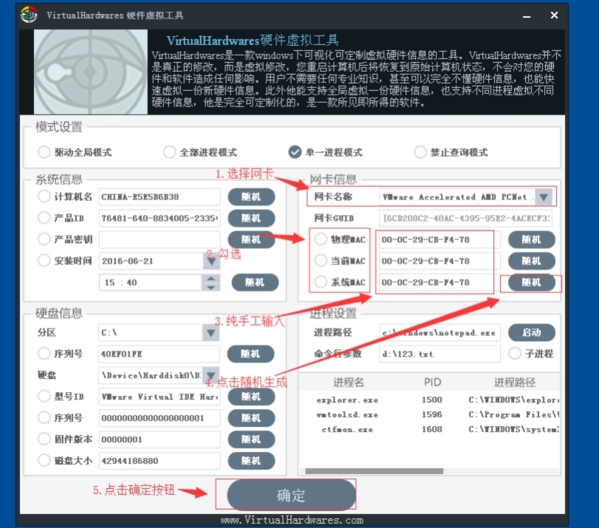
Task: Close the VirtualHardwares window
Action: tap(554, 15)
